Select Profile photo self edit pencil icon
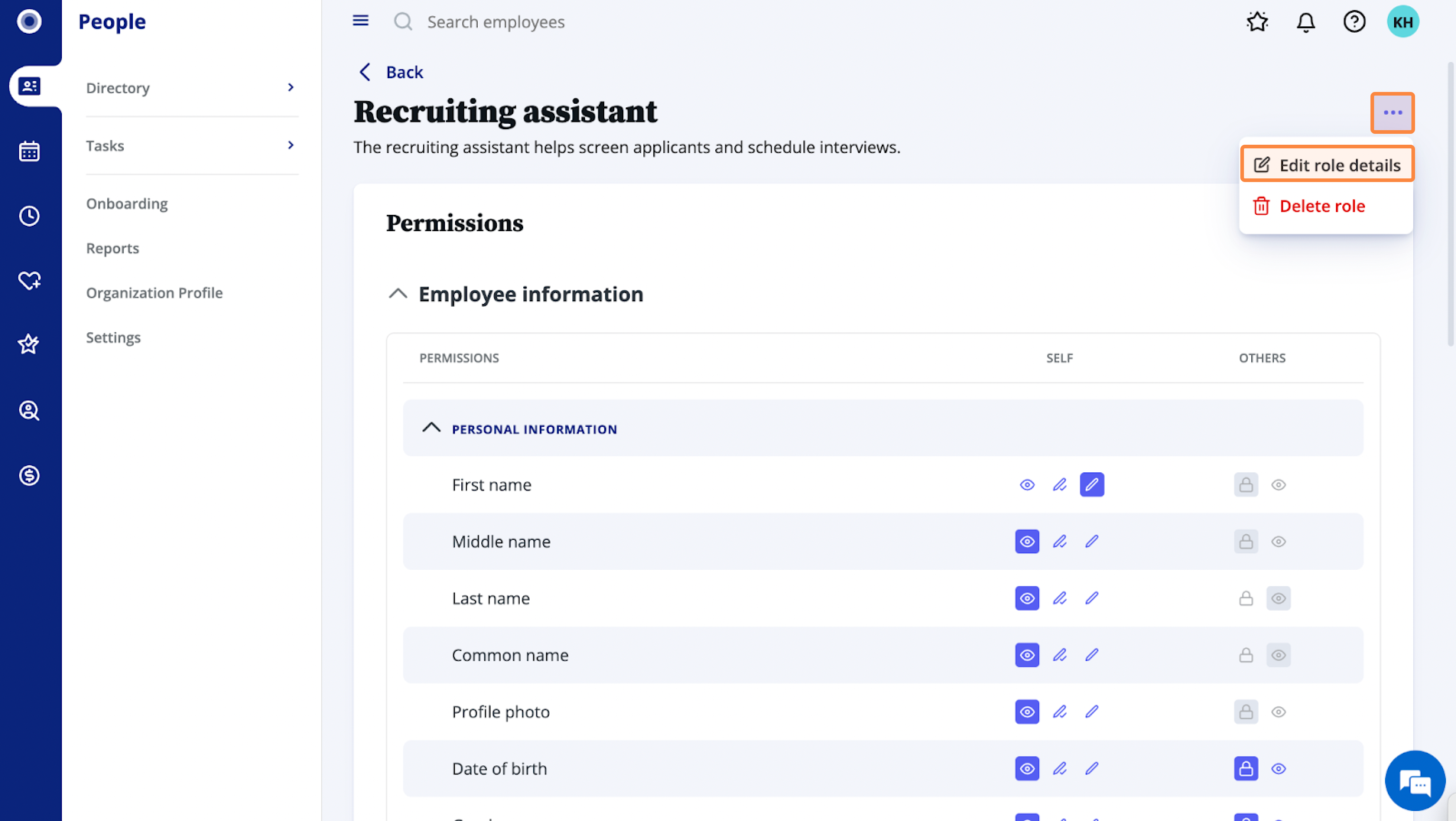The image size is (1456, 821). click(x=1092, y=711)
